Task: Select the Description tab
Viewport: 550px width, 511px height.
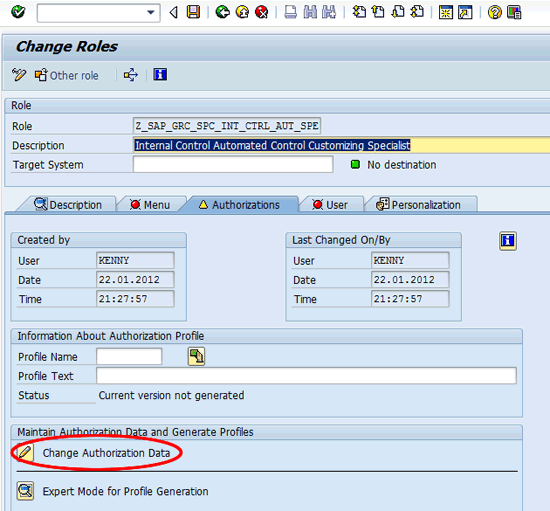Action: tap(68, 204)
